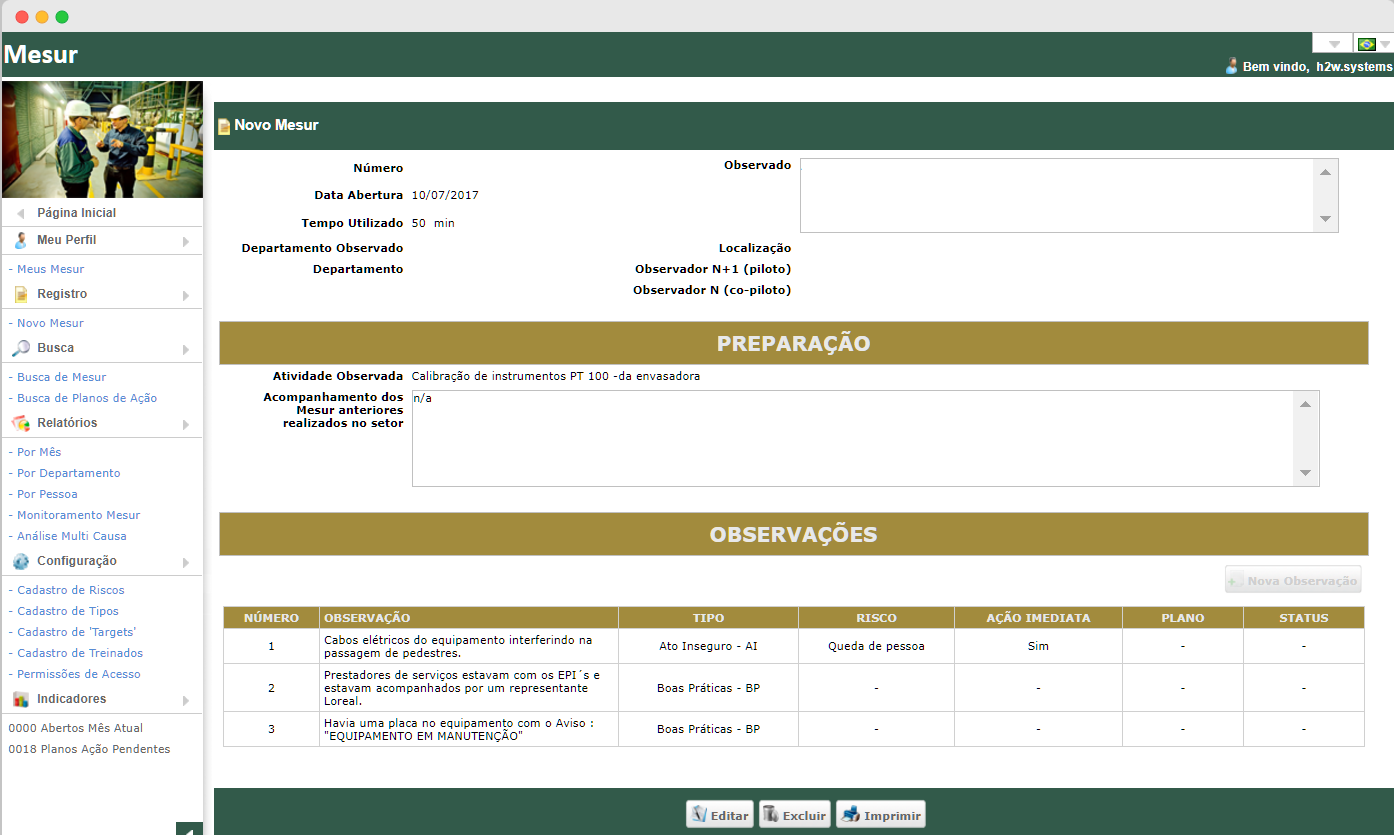Click the Brazil flag language icon
The width and height of the screenshot is (1394, 835).
(1366, 44)
